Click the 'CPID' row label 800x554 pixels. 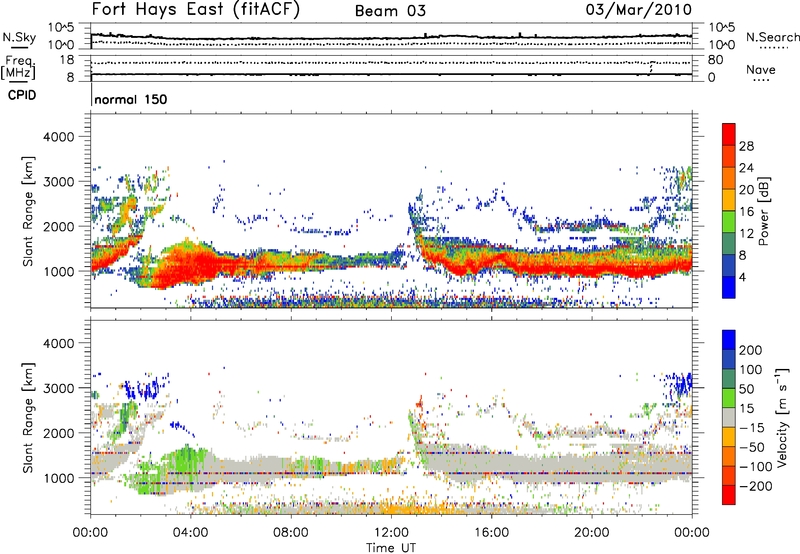[22, 95]
